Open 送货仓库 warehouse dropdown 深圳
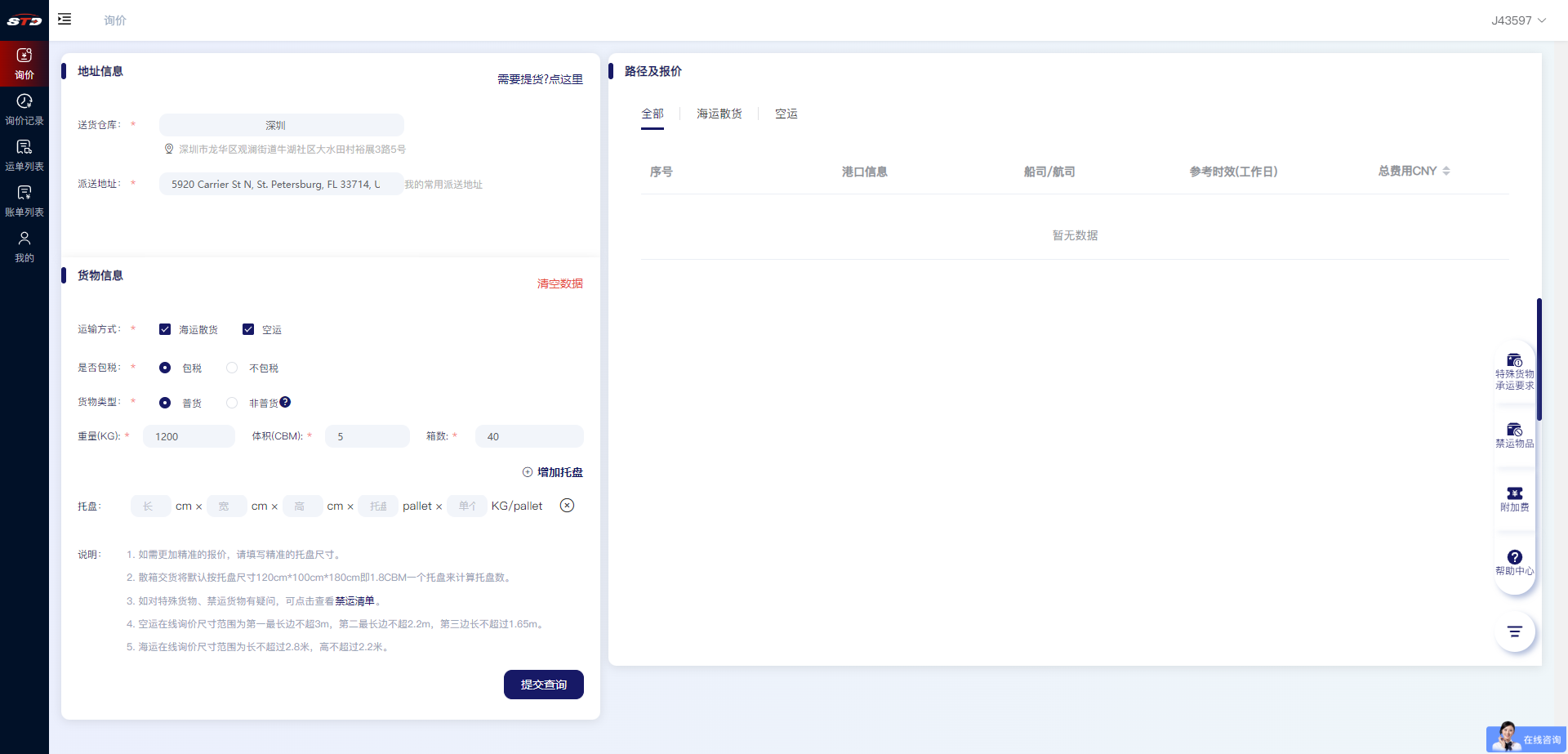The image size is (1568, 754). [281, 125]
